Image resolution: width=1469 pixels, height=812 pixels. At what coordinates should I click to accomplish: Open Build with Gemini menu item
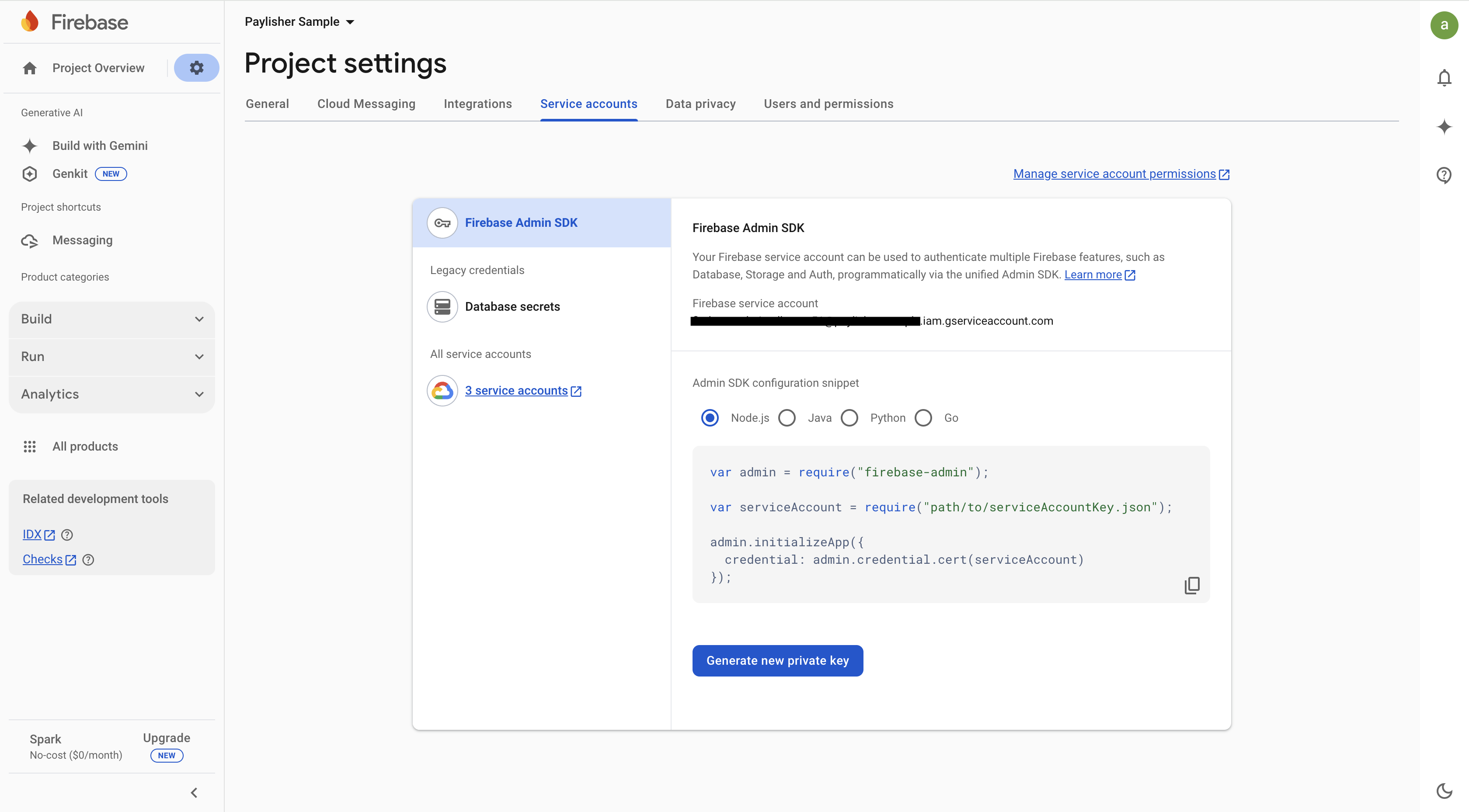tap(100, 146)
